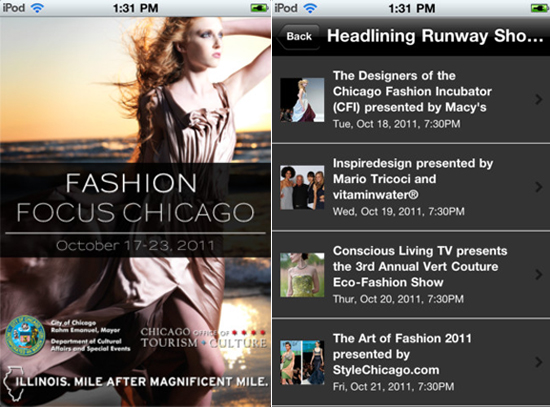
Task: Tap the Headlining Runway Shows header title
Action: (435, 36)
